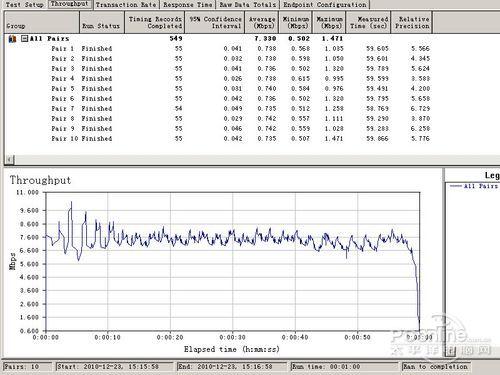500x375 pixels.
Task: Click the 95% Confidence Interval header
Action: 215,22
